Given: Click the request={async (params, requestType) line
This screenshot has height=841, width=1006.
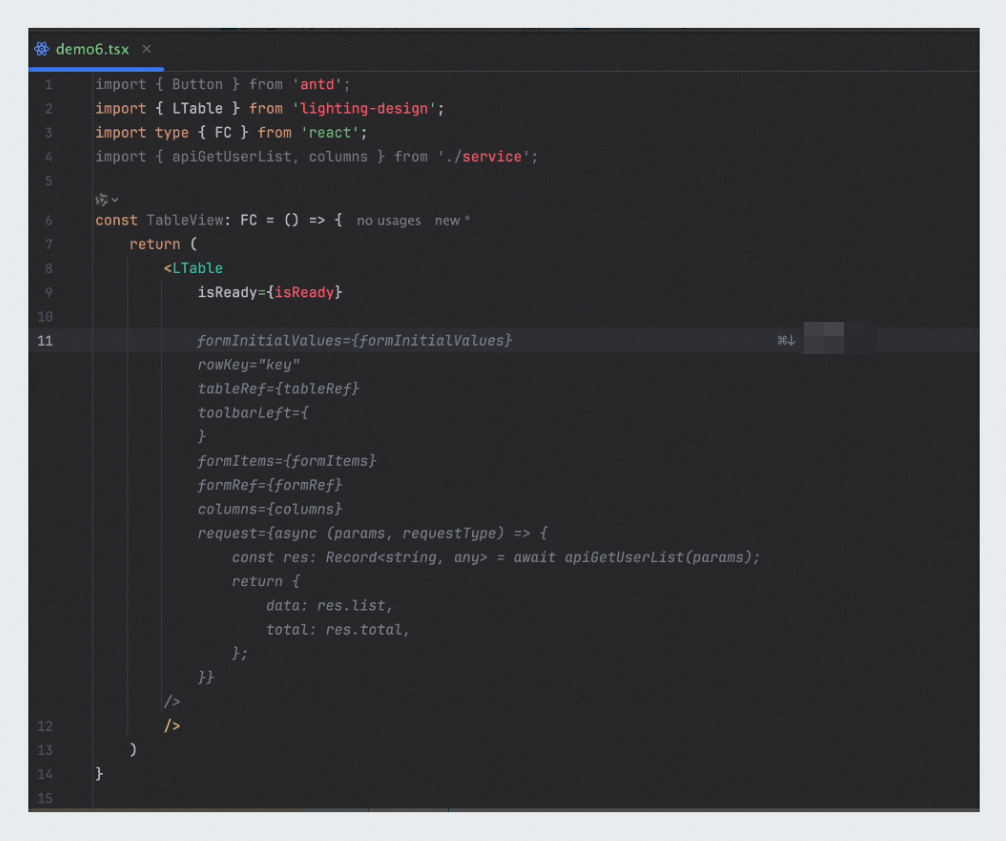Looking at the screenshot, I should pyautogui.click(x=372, y=533).
